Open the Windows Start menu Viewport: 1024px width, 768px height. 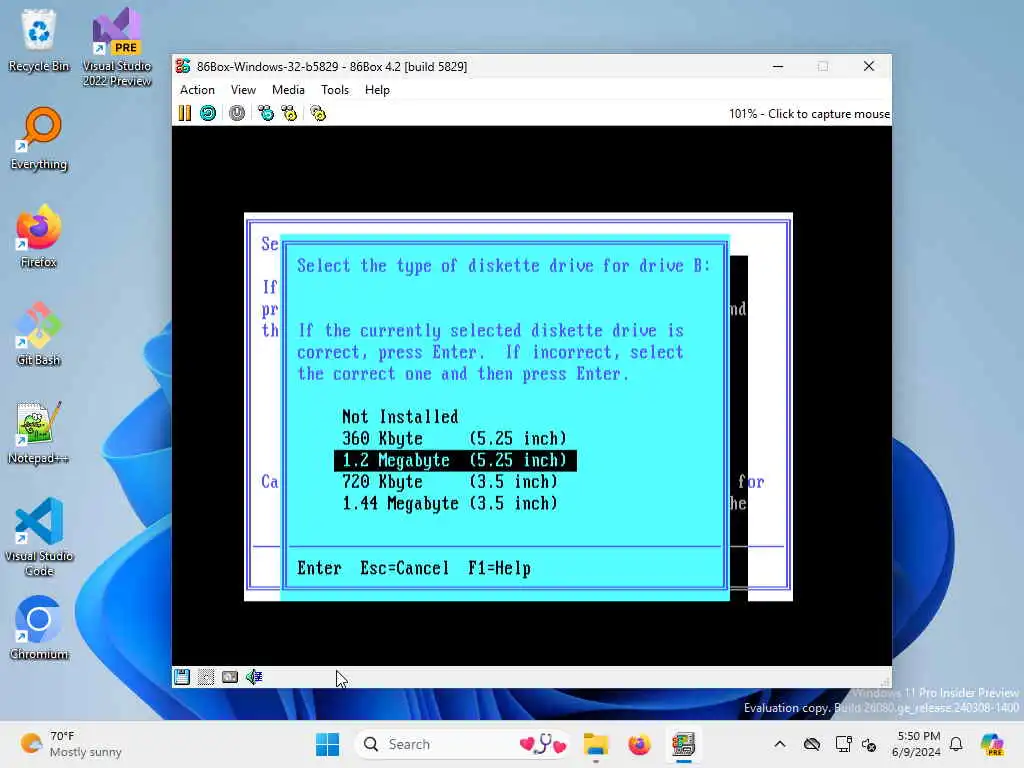[x=327, y=744]
